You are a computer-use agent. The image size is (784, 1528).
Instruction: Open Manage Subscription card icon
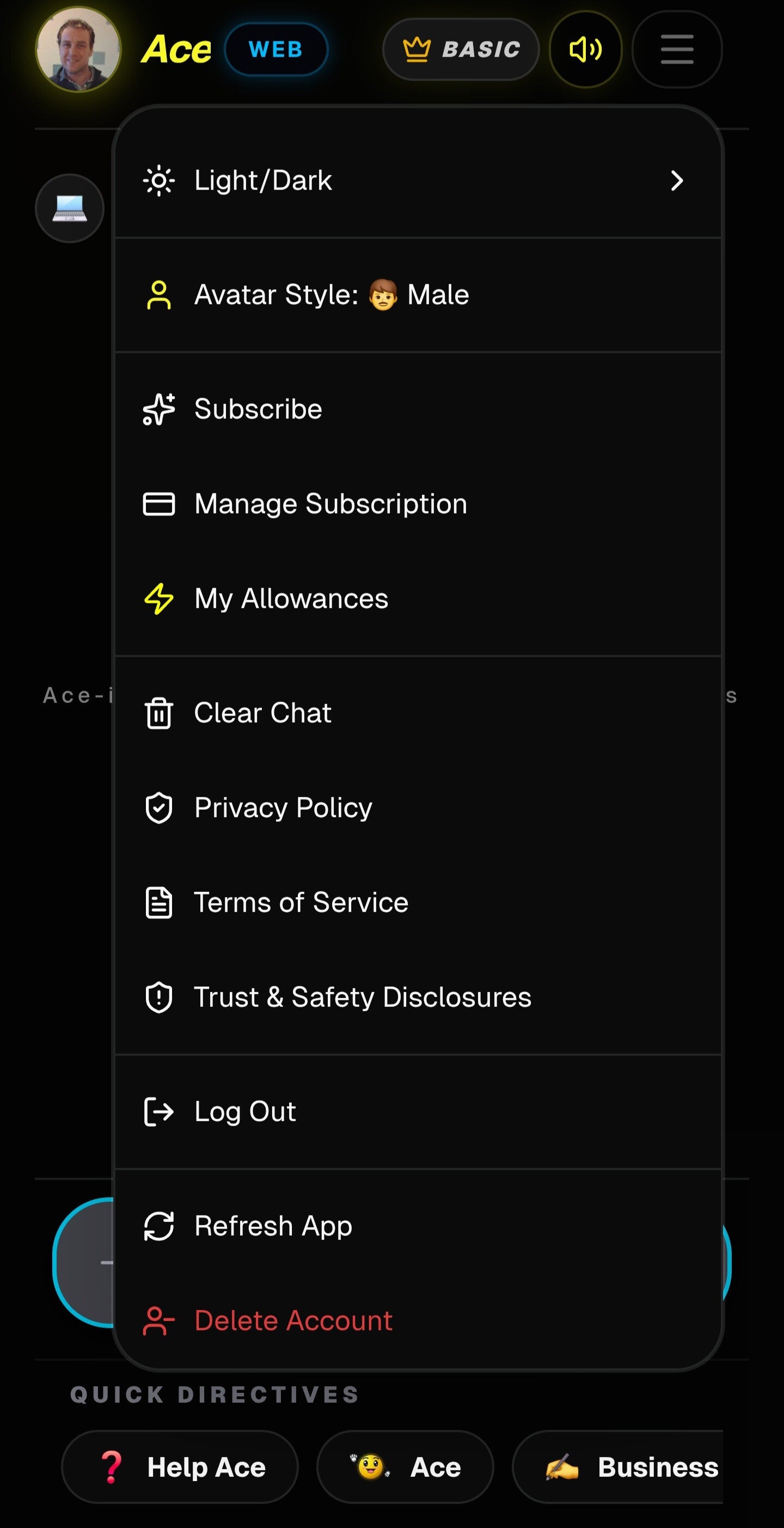[159, 504]
